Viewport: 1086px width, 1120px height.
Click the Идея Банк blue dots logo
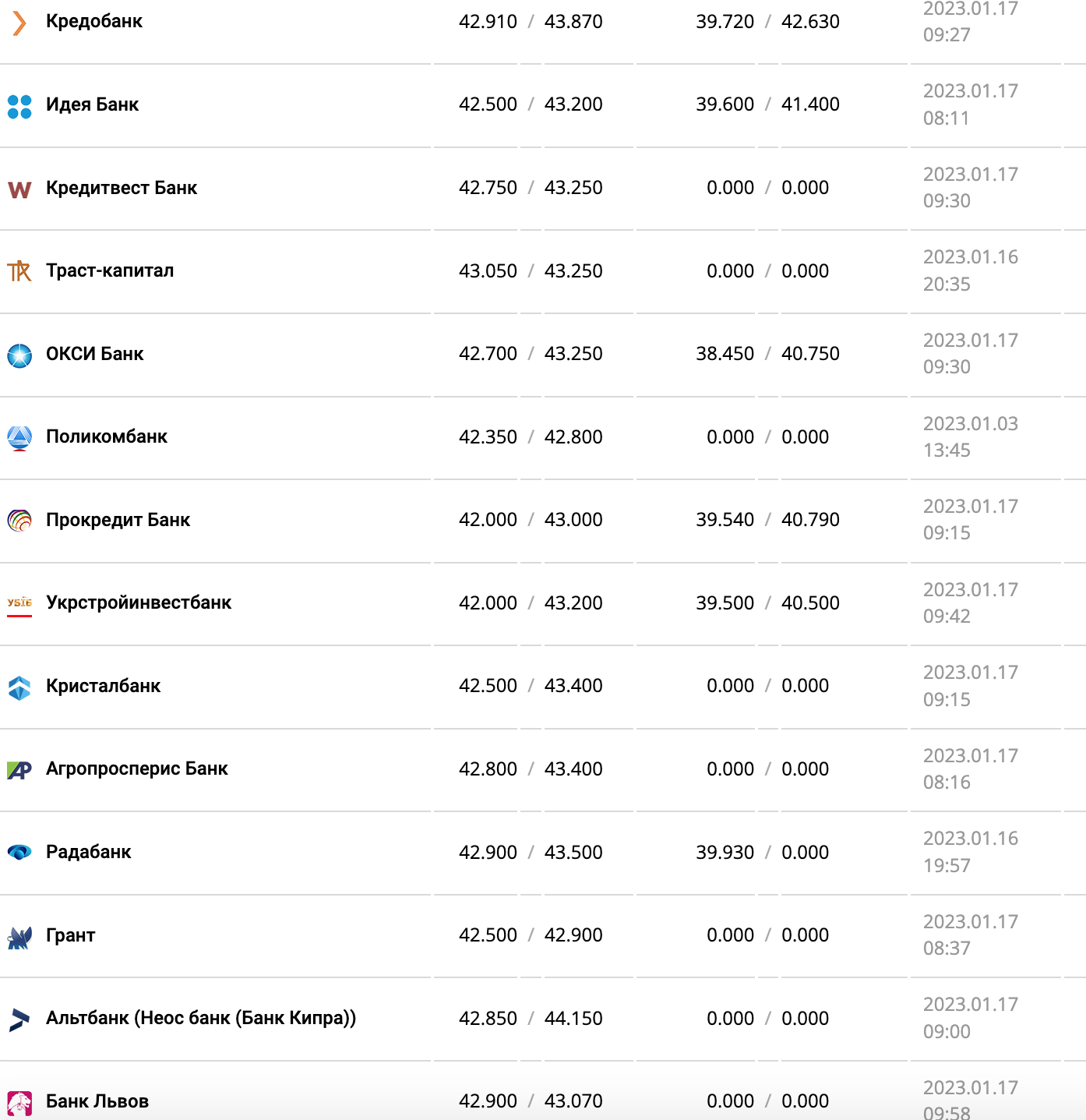coord(19,106)
